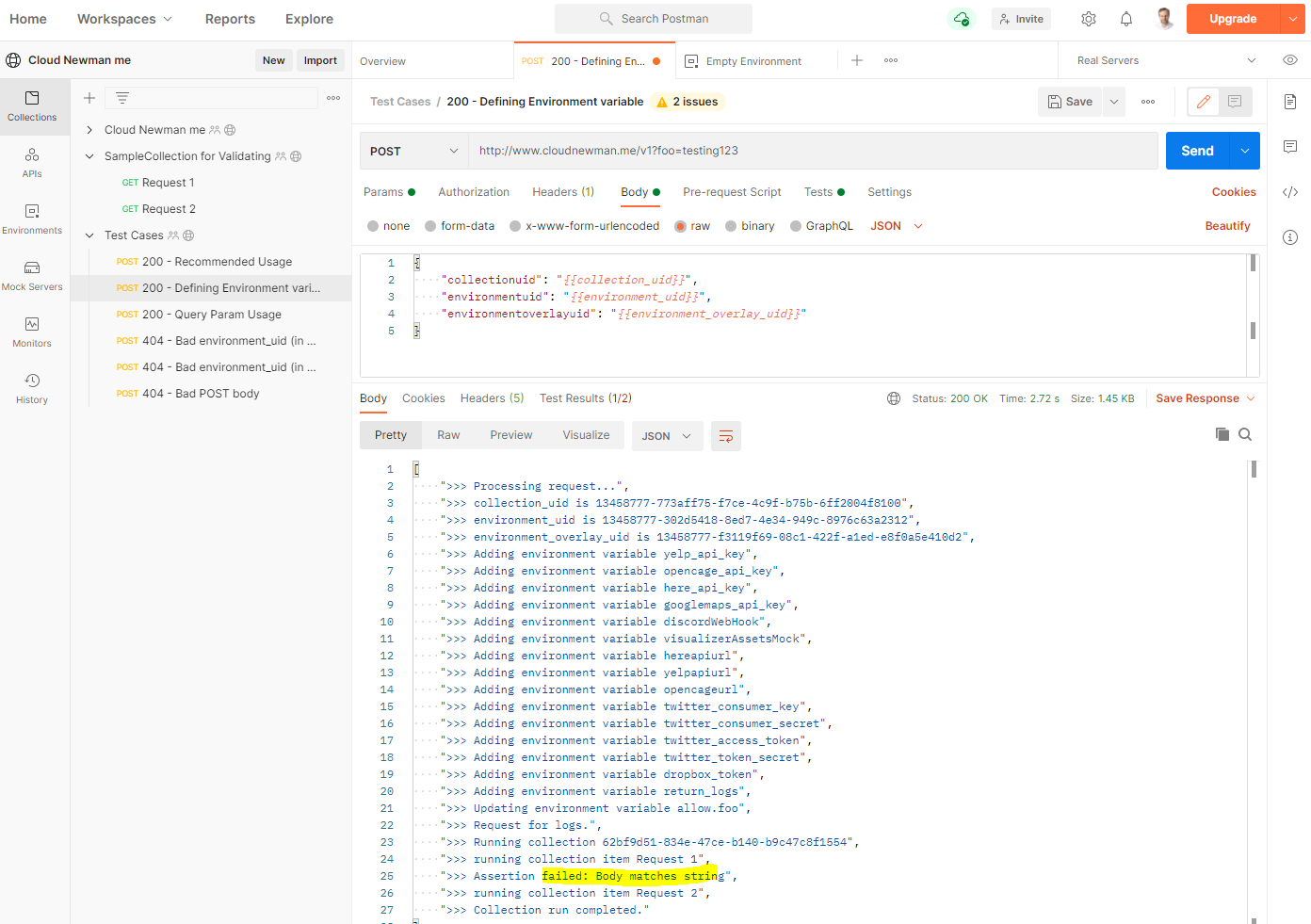Open the code snippet icon

(1290, 192)
